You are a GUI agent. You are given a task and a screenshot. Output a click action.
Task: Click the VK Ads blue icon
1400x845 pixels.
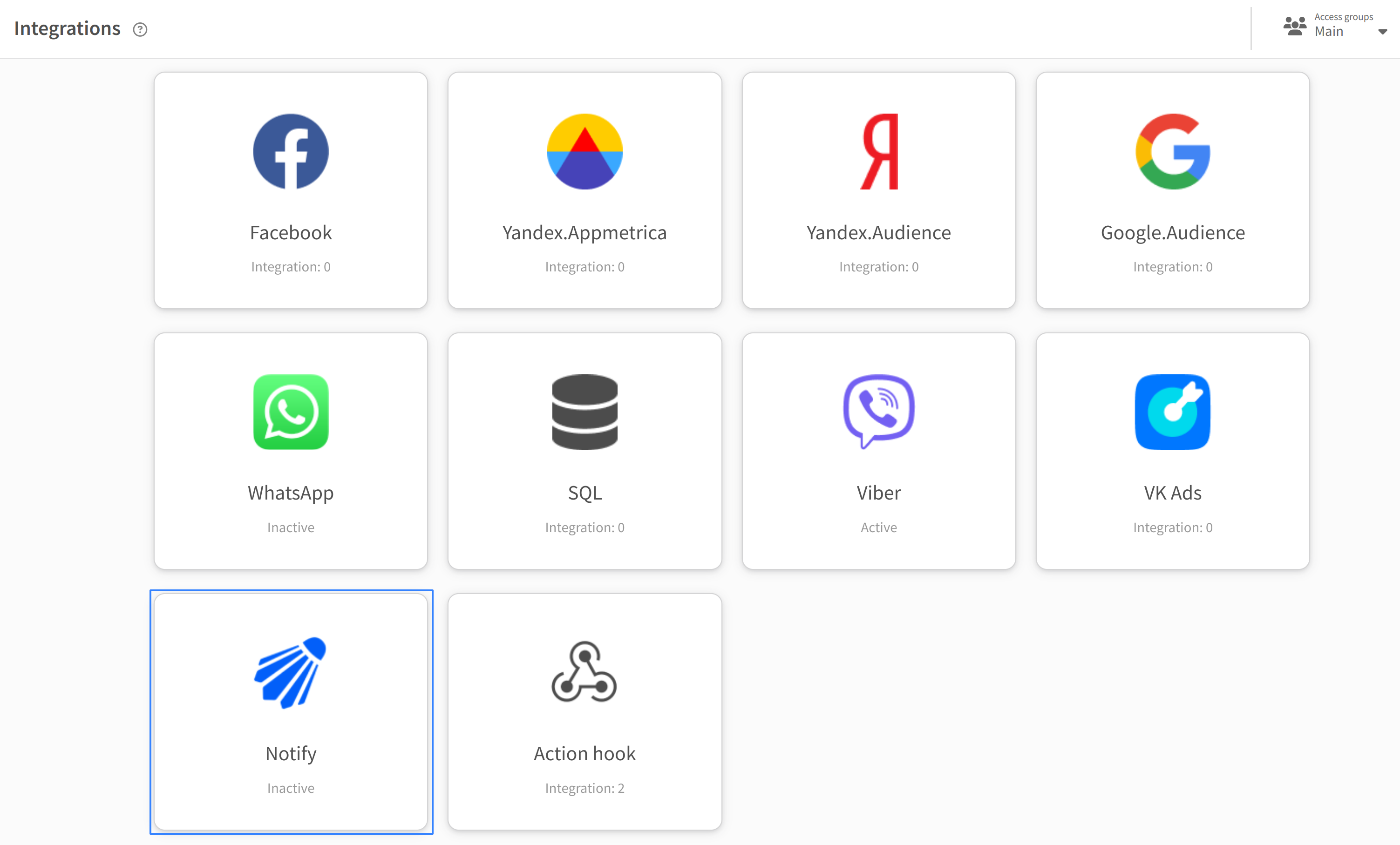click(x=1173, y=412)
